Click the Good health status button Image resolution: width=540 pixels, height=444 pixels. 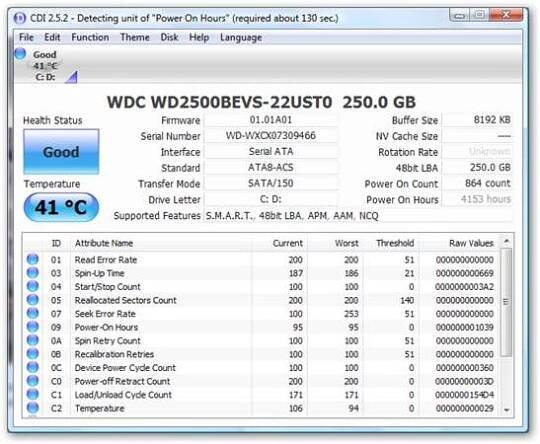61,152
